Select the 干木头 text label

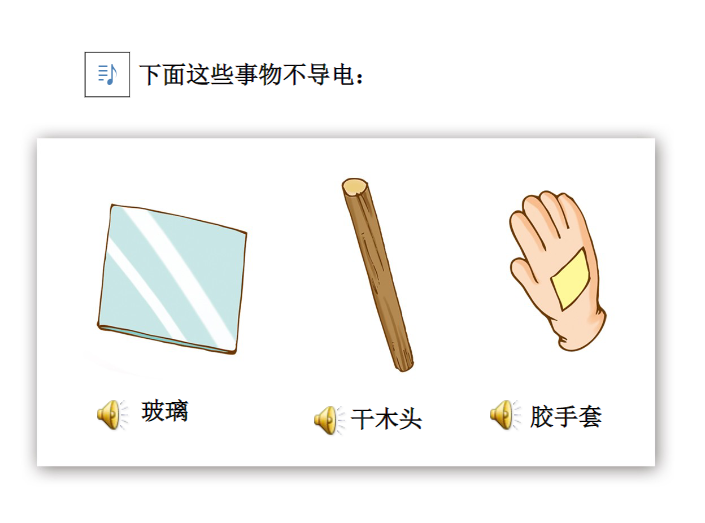point(386,419)
